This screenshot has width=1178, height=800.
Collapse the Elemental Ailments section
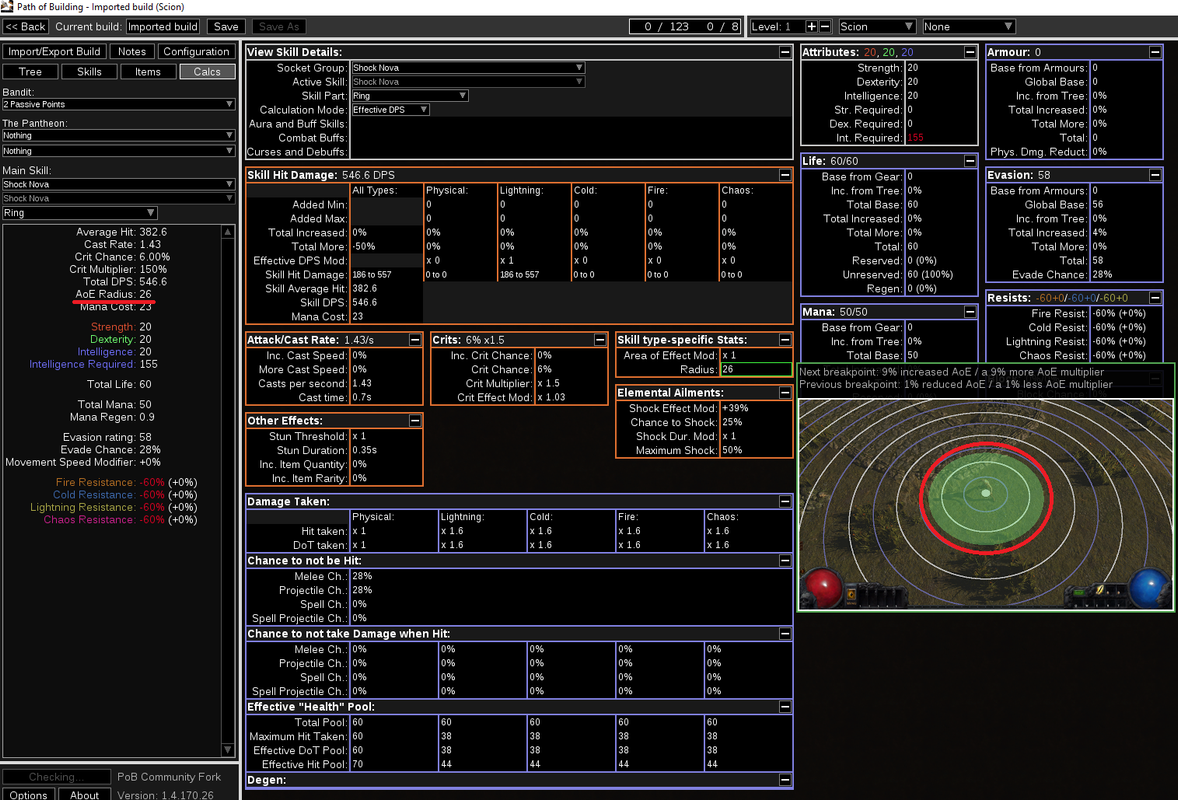point(785,393)
